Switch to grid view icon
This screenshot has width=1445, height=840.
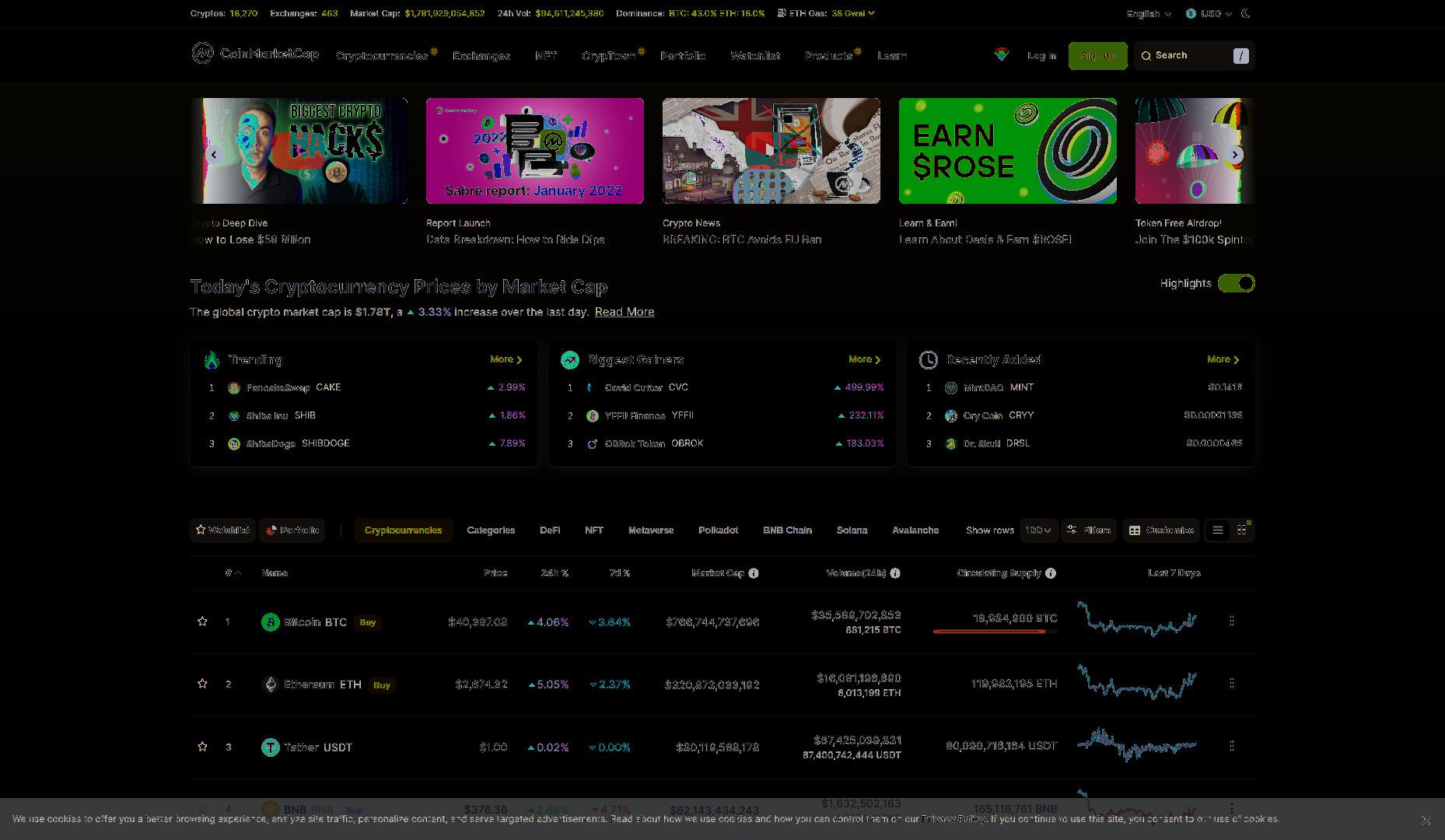[1242, 530]
